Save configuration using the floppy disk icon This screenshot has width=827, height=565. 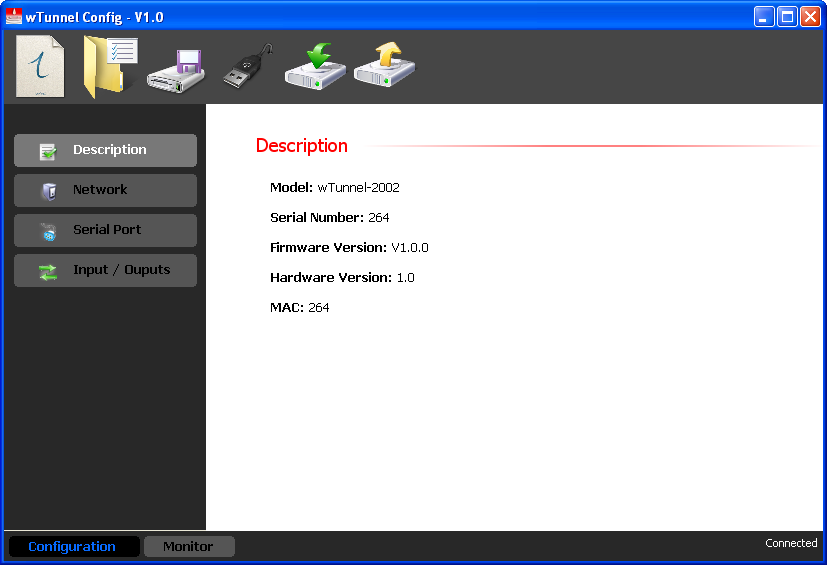(x=176, y=72)
